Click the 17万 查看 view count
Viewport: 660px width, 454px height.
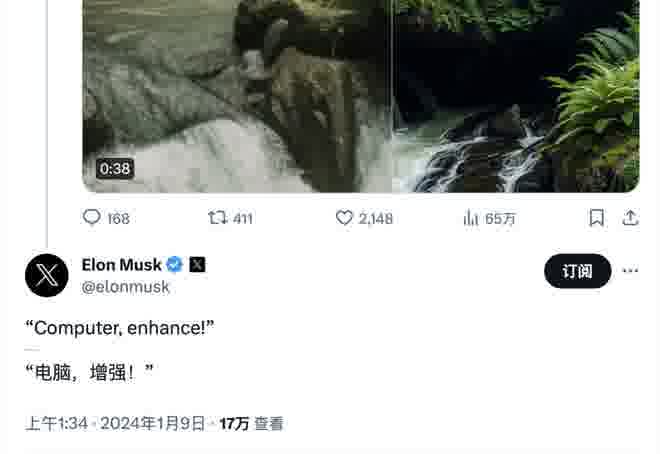[251, 424]
